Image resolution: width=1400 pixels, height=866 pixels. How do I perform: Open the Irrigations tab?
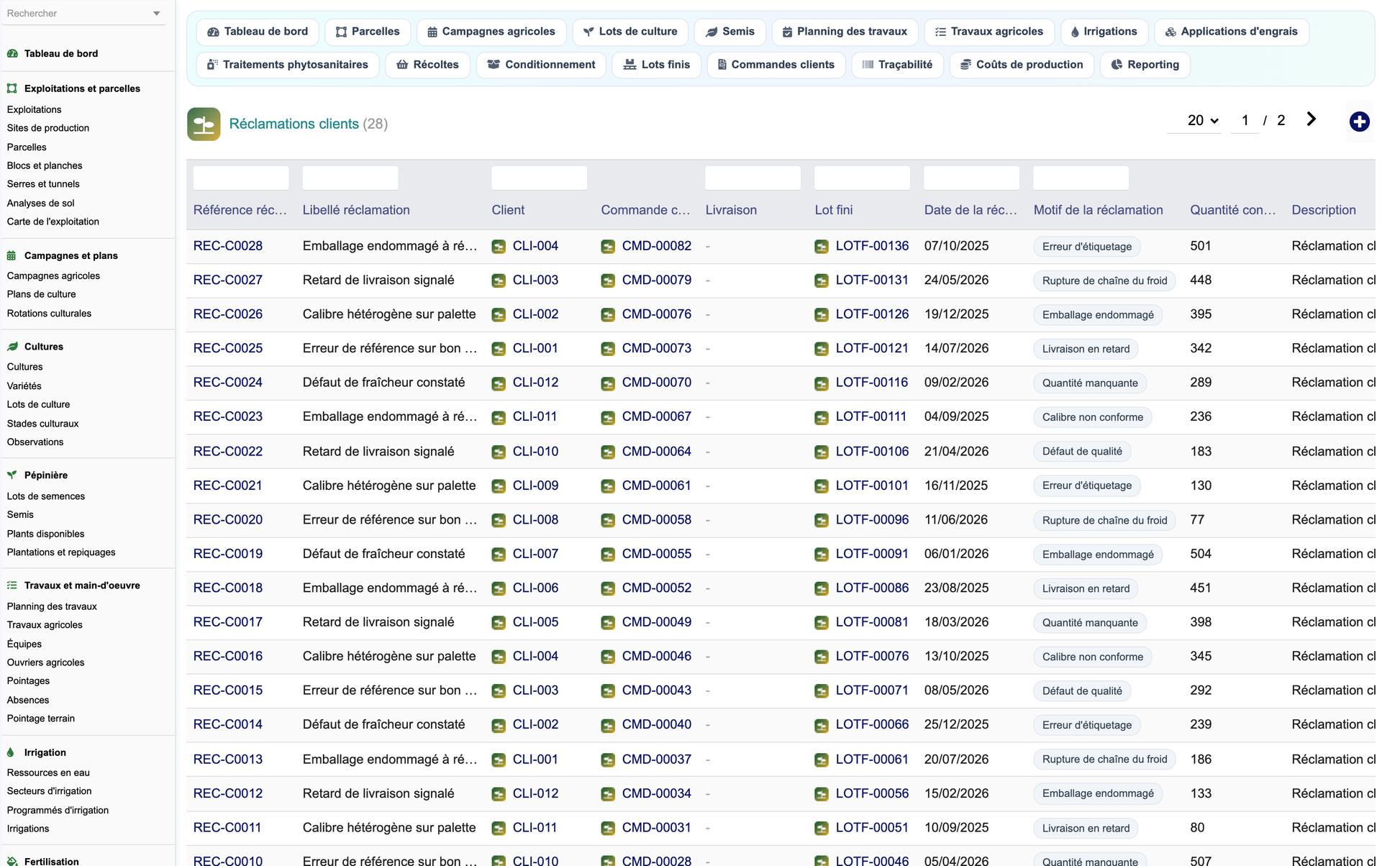(1104, 32)
